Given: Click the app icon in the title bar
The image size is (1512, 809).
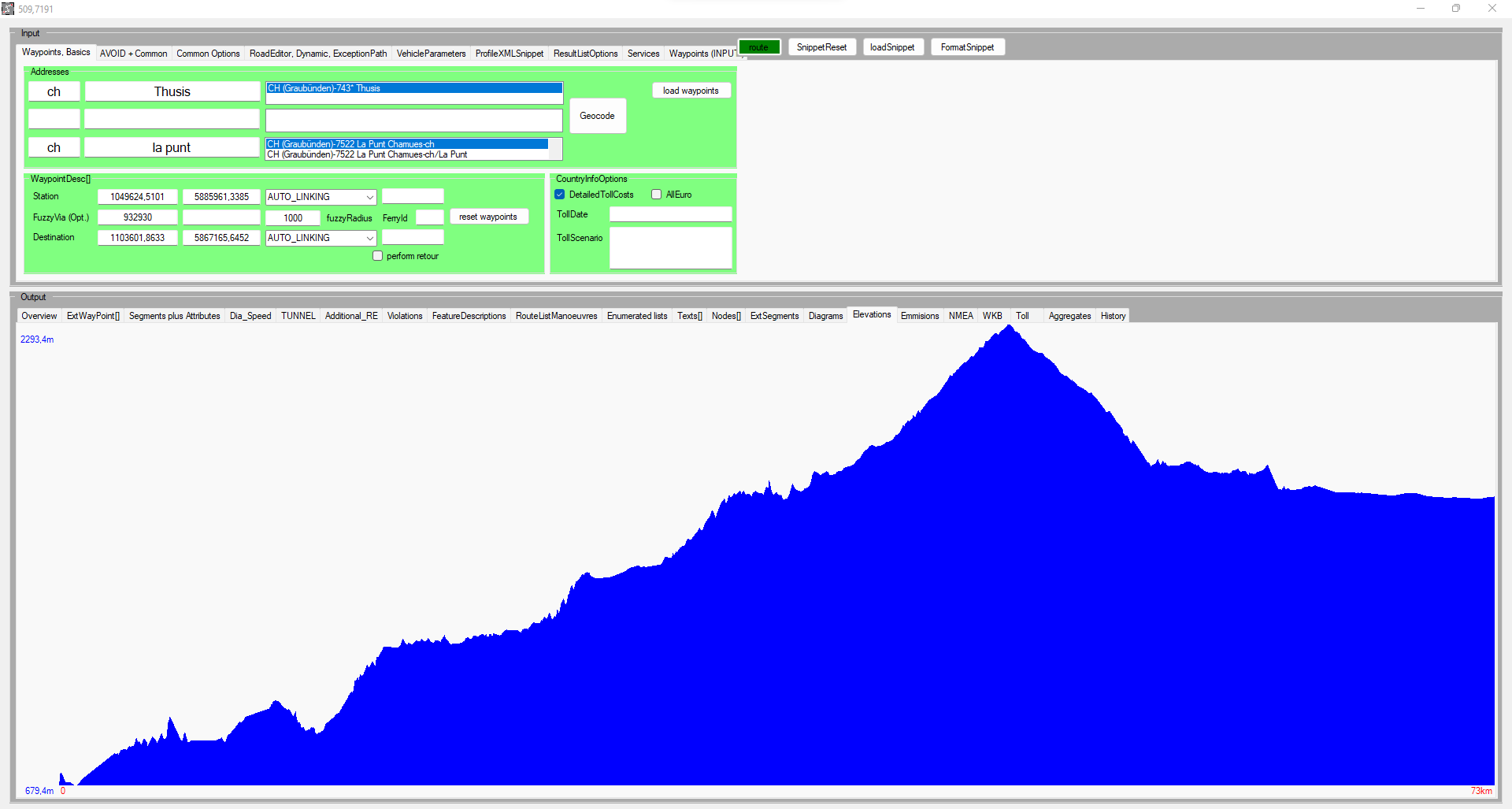Looking at the screenshot, I should pos(8,9).
